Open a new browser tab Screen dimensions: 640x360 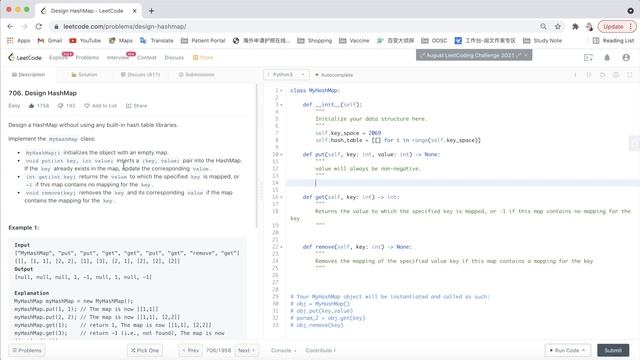pos(151,11)
